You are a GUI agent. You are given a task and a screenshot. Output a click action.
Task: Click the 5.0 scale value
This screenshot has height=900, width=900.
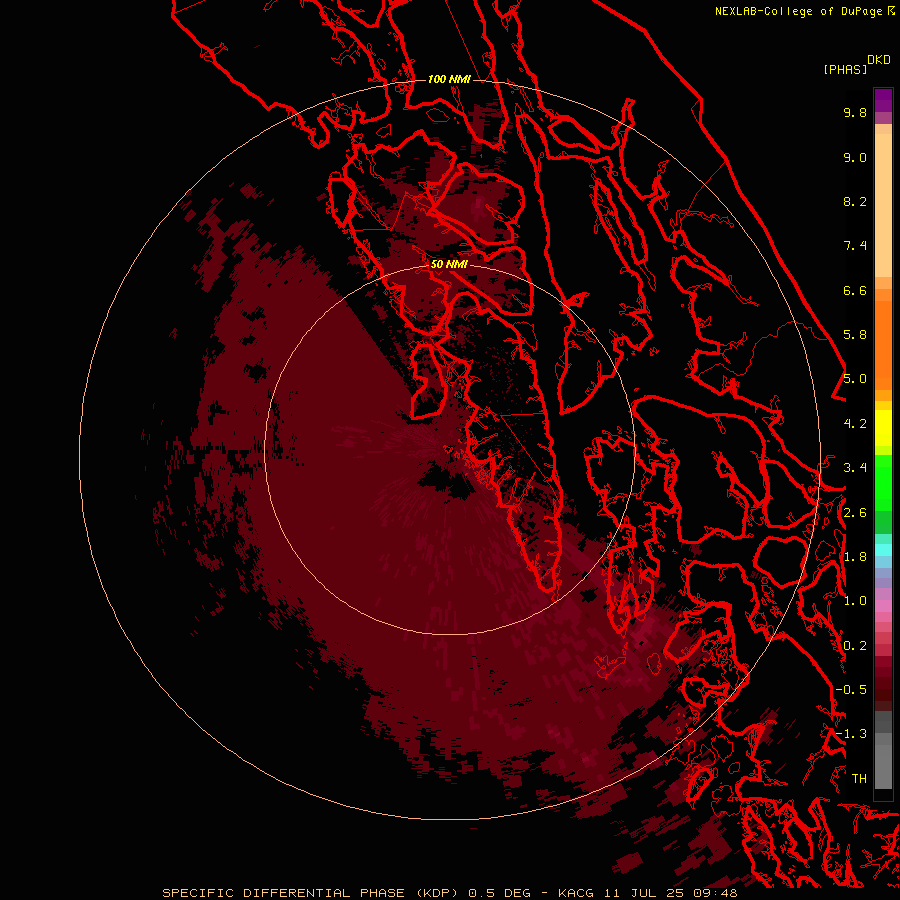855,379
